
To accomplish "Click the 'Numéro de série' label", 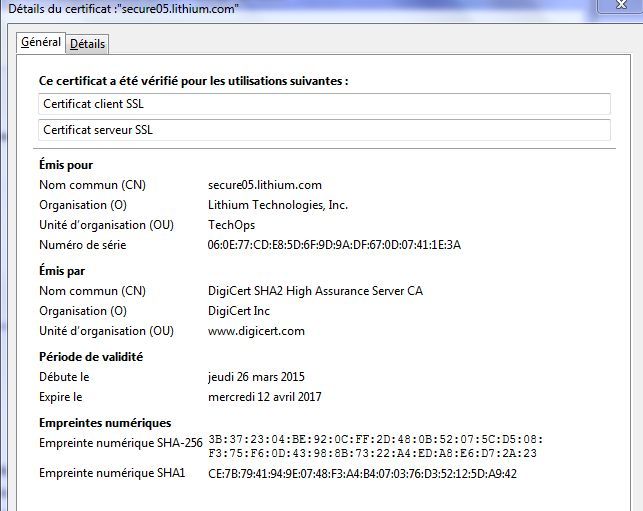I will click(82, 245).
